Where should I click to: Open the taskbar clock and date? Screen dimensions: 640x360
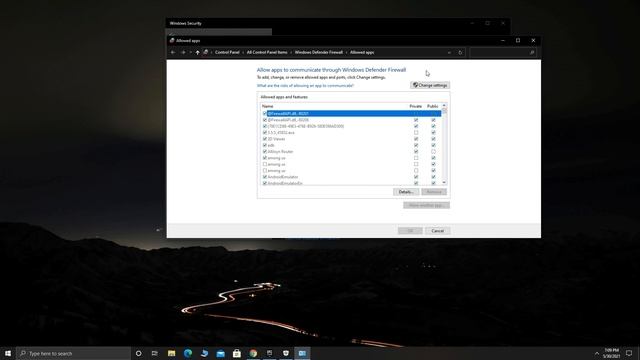coord(611,353)
